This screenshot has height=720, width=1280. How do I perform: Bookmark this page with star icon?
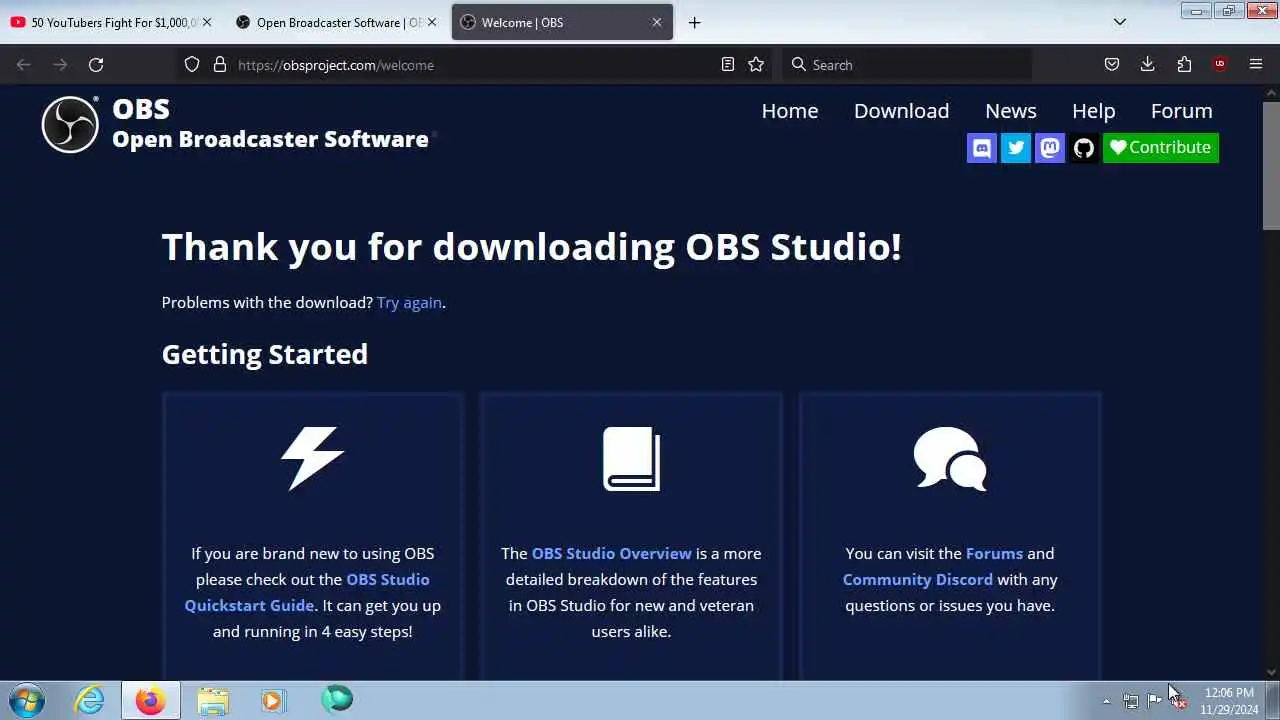[756, 64]
